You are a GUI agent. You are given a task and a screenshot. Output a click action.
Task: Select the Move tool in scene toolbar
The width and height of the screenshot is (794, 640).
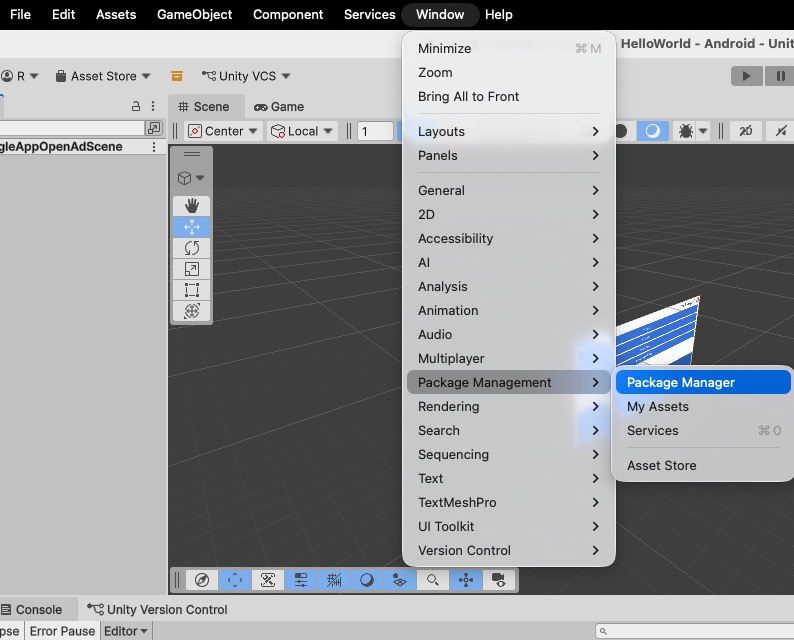point(191,227)
